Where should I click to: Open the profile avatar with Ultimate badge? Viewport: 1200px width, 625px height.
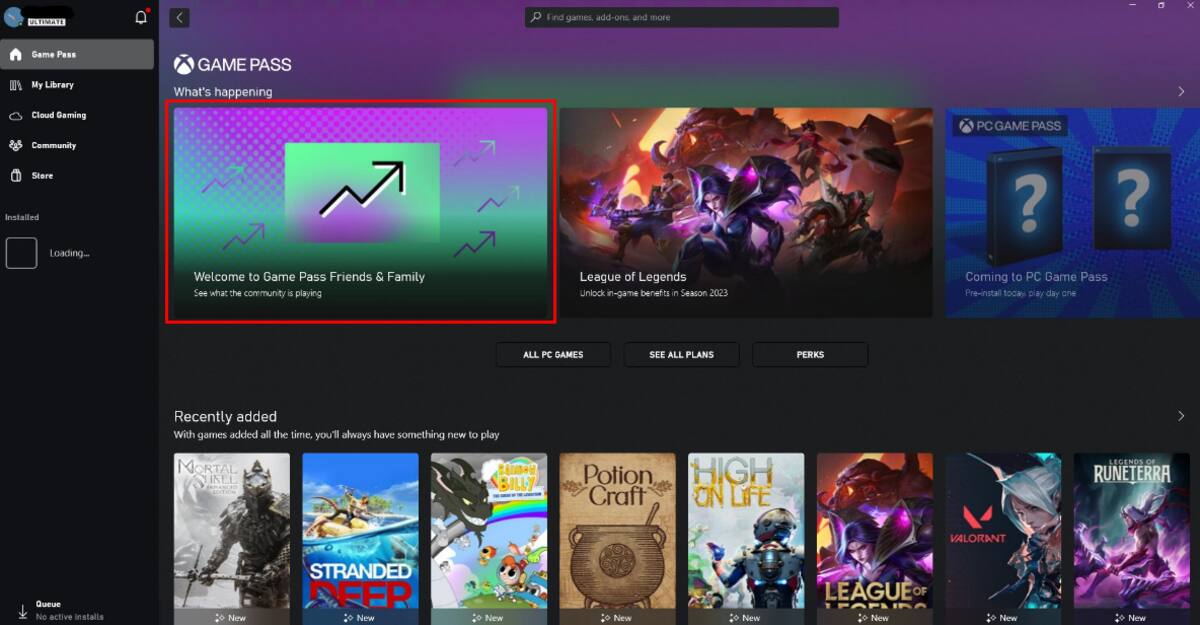[x=14, y=17]
